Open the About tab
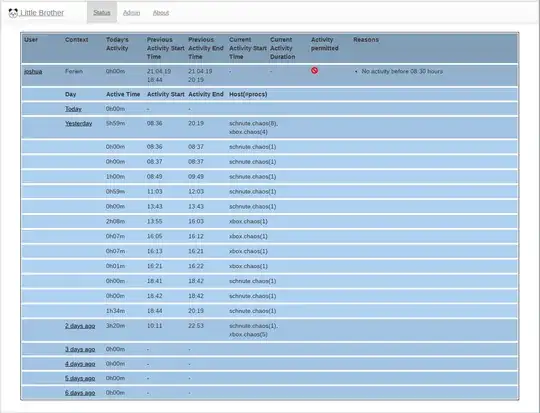The height and width of the screenshot is (413, 540). pyautogui.click(x=161, y=13)
